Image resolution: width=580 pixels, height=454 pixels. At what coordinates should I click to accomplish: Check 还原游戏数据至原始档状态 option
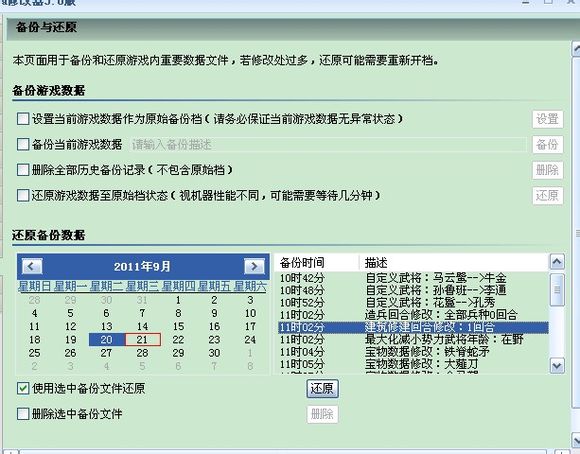(x=23, y=195)
